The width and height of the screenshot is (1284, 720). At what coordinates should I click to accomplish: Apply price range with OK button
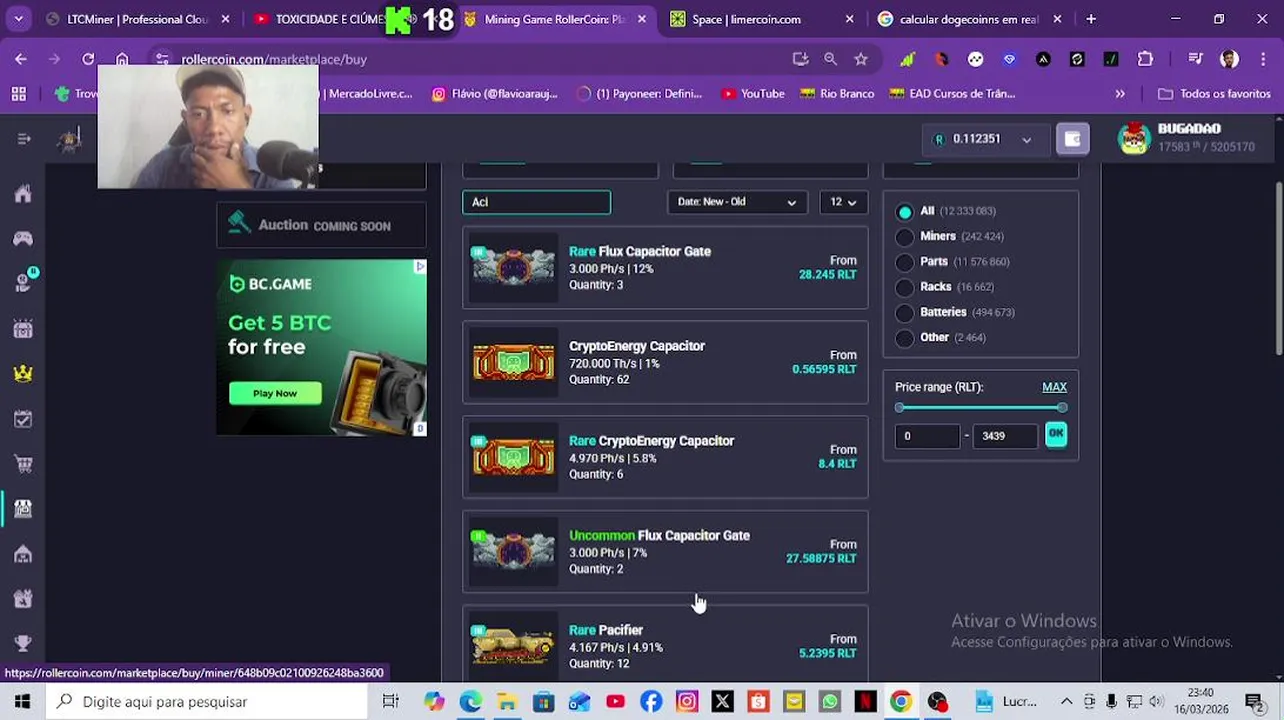1056,434
